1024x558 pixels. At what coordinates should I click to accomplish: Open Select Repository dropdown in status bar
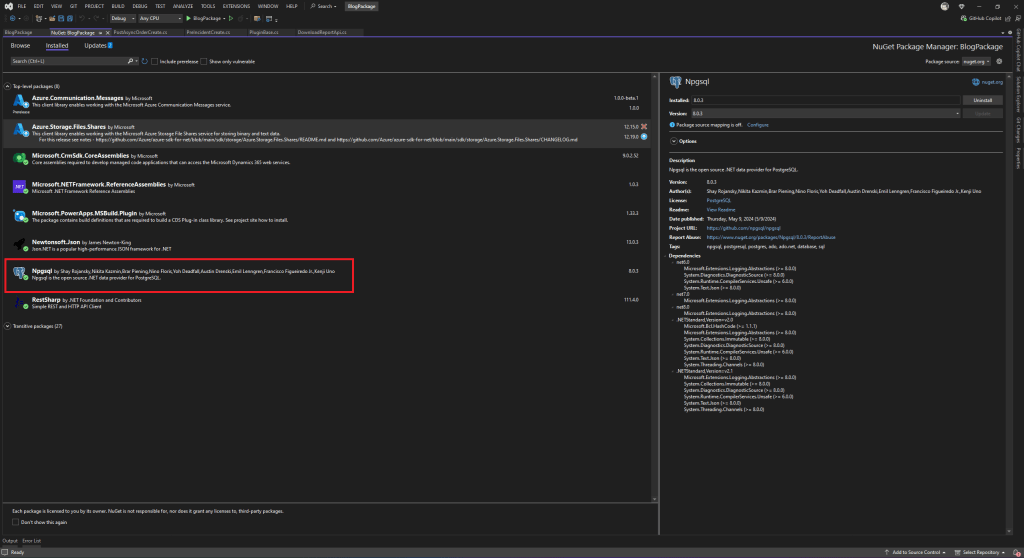[980, 553]
